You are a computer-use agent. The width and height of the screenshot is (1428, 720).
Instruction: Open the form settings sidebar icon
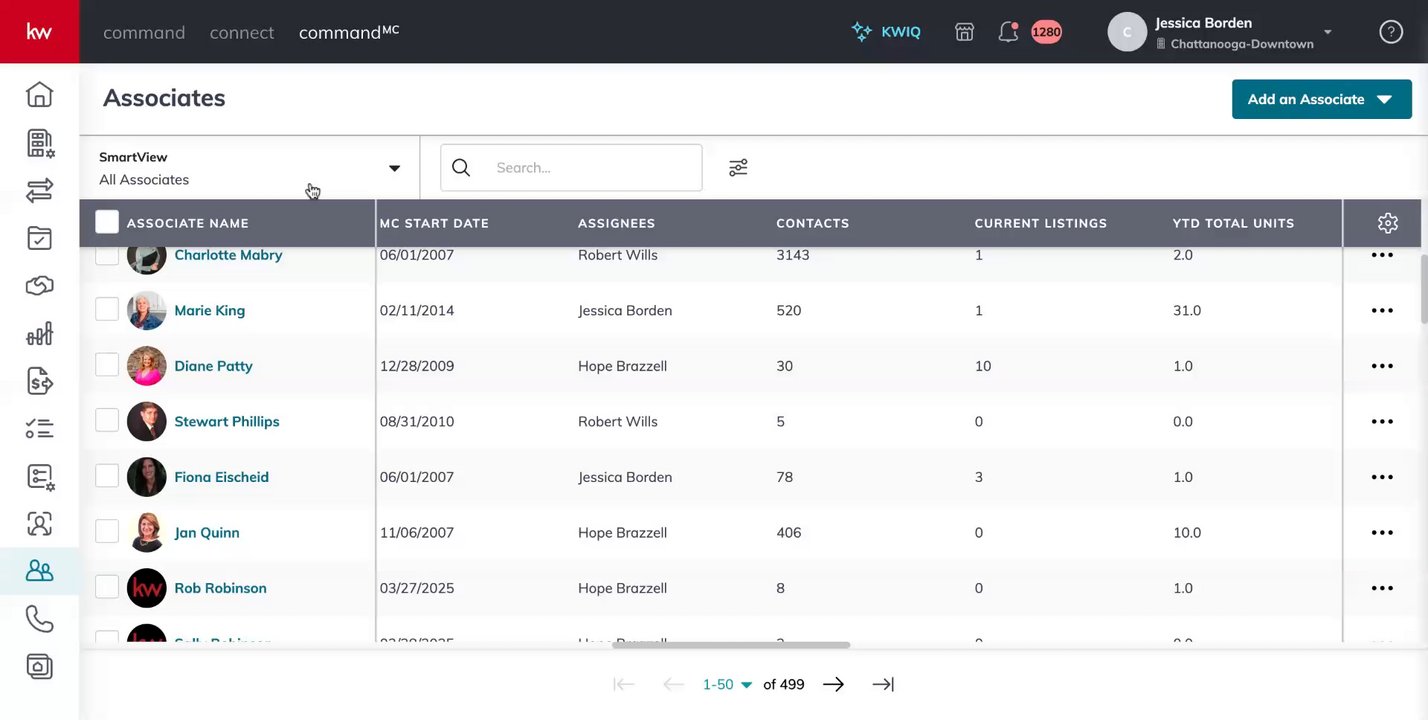click(39, 476)
